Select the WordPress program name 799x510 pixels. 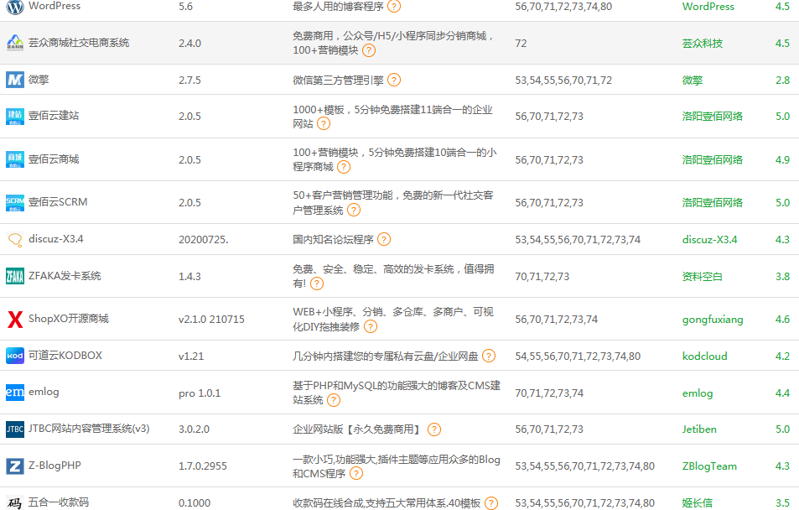pyautogui.click(x=54, y=6)
